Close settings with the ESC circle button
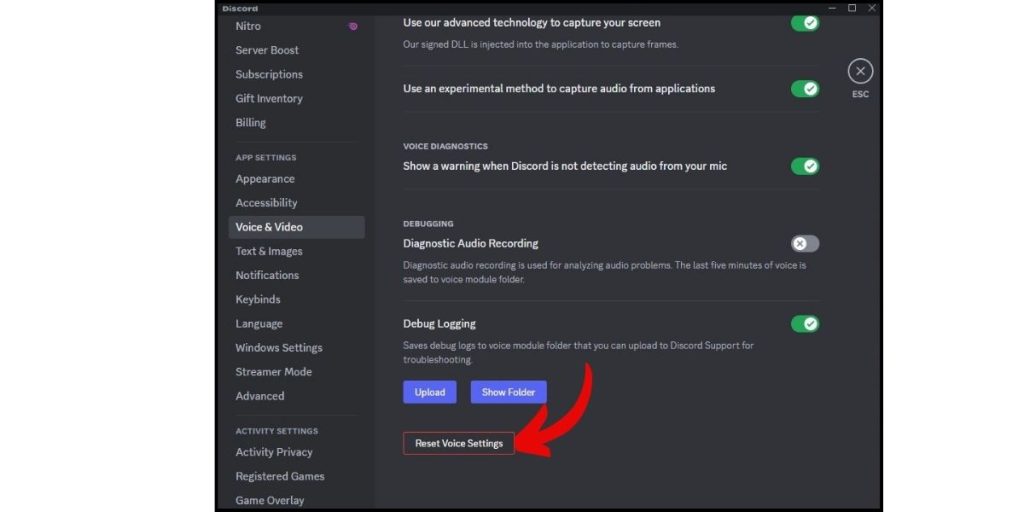Screen dimensions: 1024x512 pos(860,71)
